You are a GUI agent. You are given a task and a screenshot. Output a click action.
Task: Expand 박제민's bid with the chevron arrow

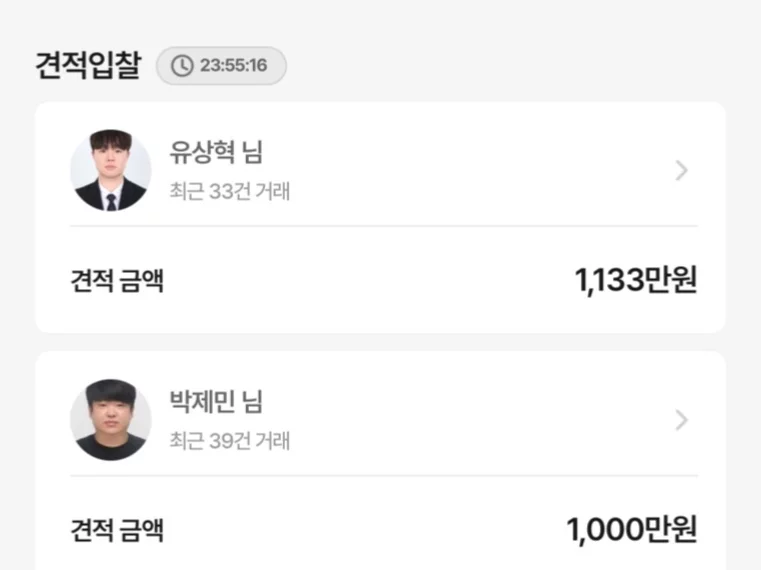pyautogui.click(x=681, y=421)
